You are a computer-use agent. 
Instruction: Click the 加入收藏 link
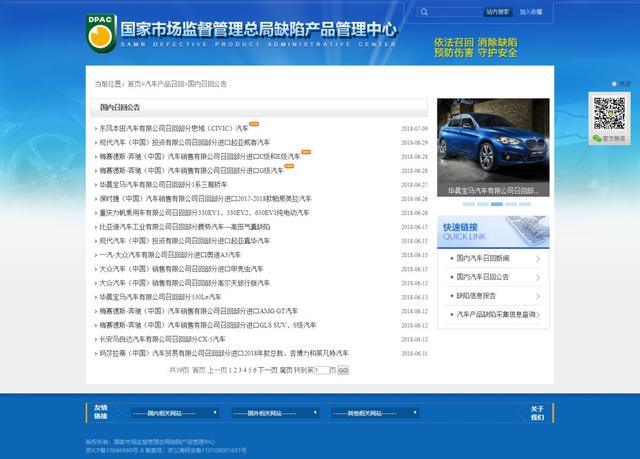pos(531,12)
